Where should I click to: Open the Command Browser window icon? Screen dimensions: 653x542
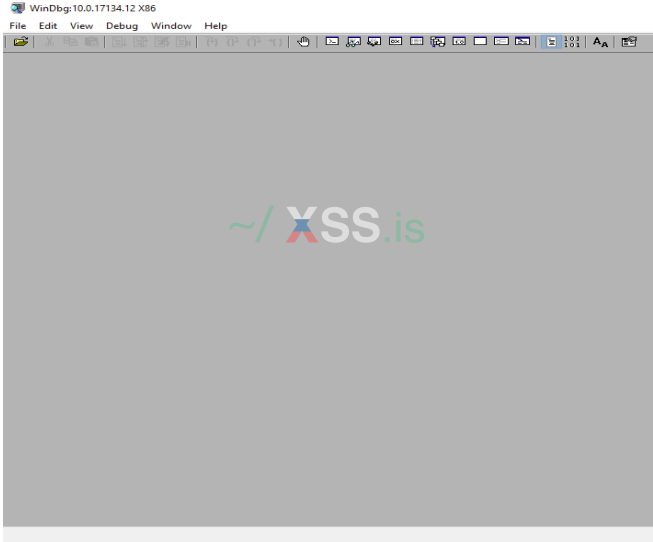[522, 41]
